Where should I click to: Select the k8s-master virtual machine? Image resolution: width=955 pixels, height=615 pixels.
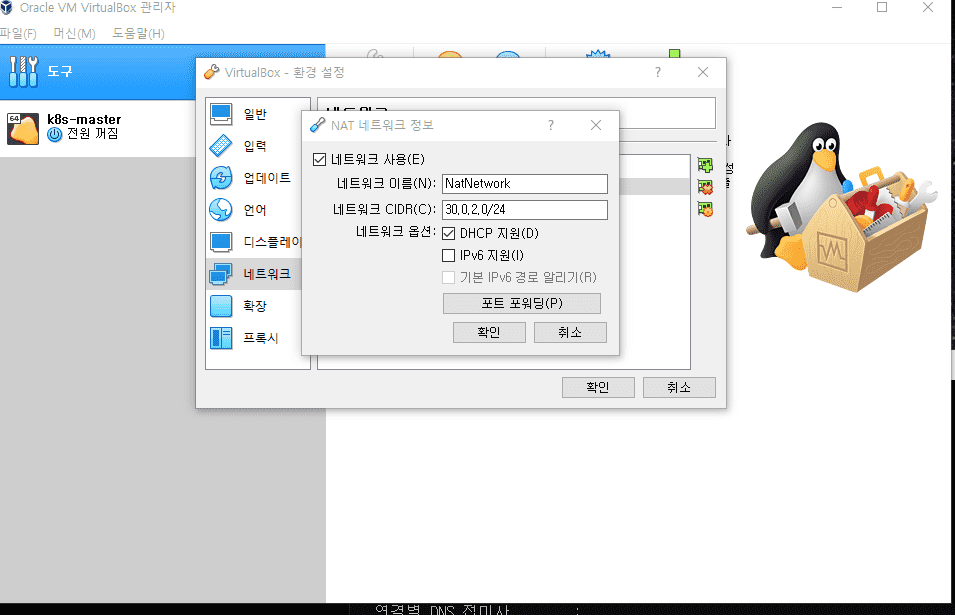97,128
